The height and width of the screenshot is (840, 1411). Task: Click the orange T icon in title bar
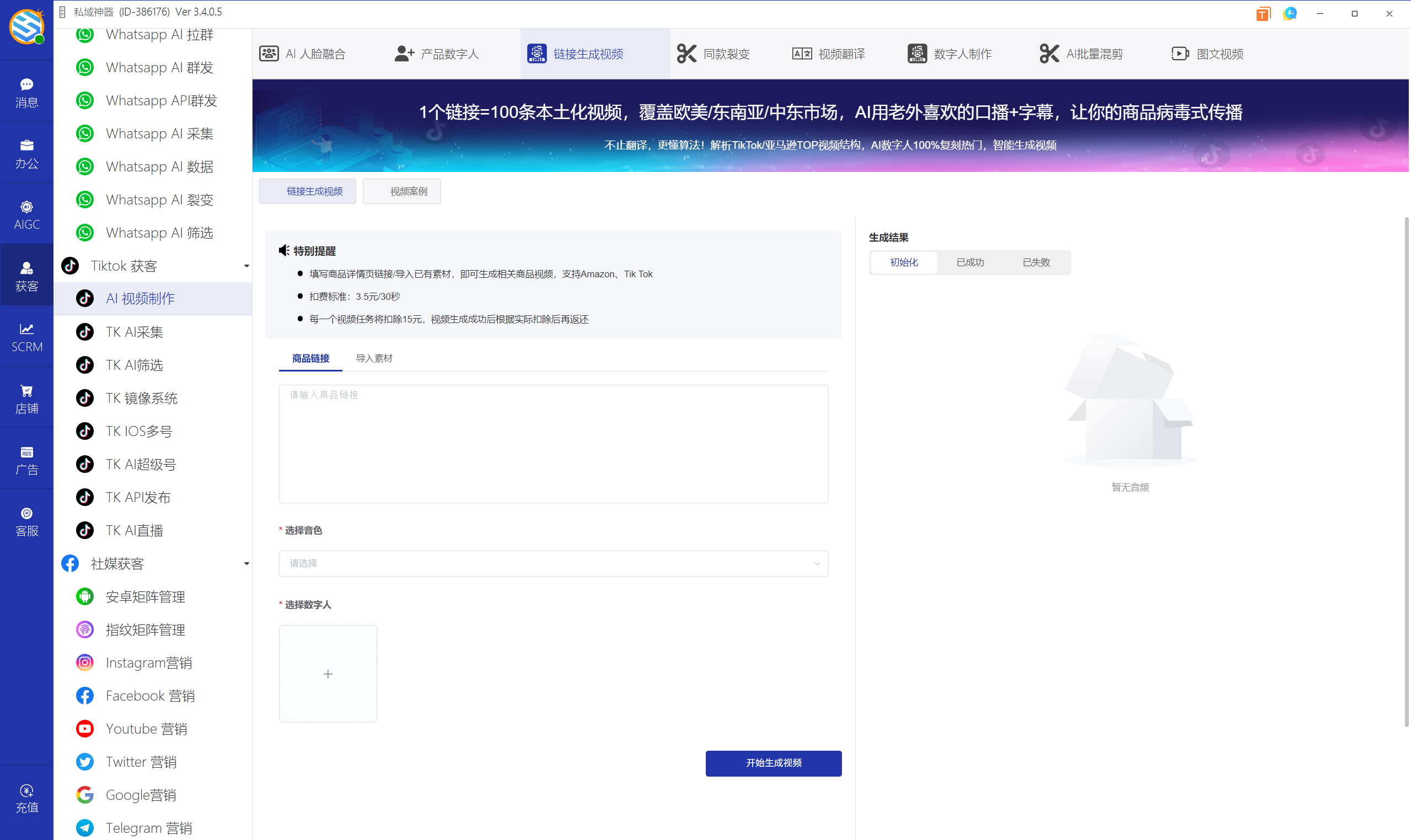[x=1262, y=14]
